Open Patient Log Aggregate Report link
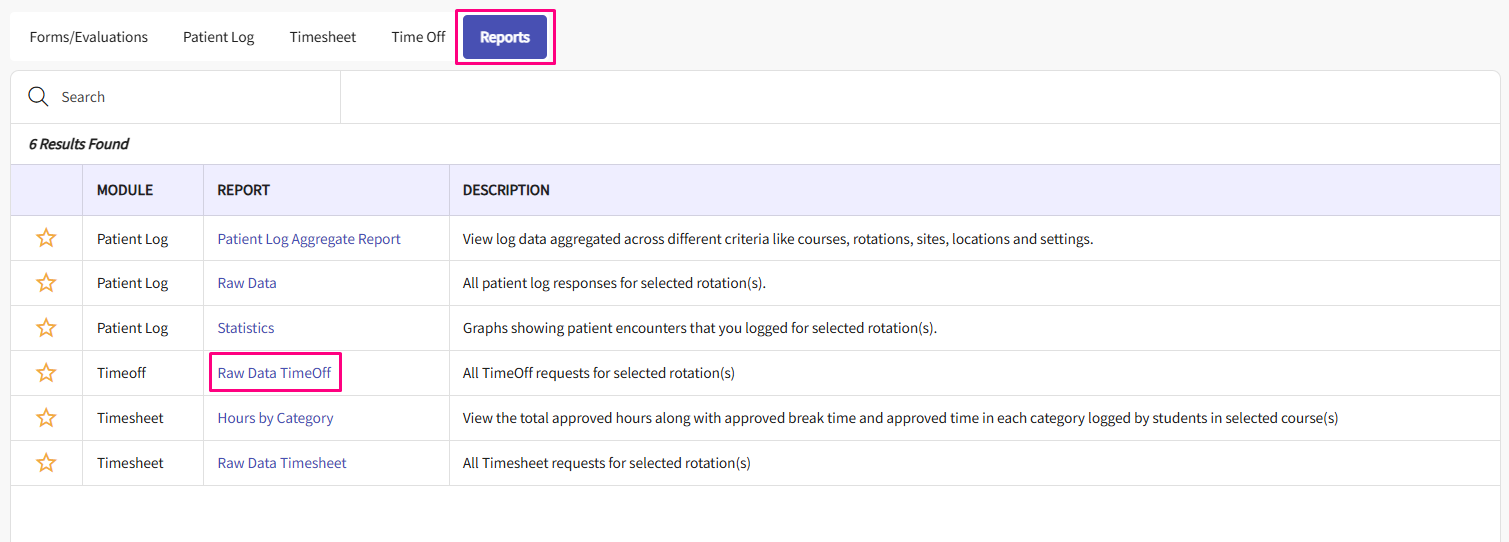 coord(309,239)
